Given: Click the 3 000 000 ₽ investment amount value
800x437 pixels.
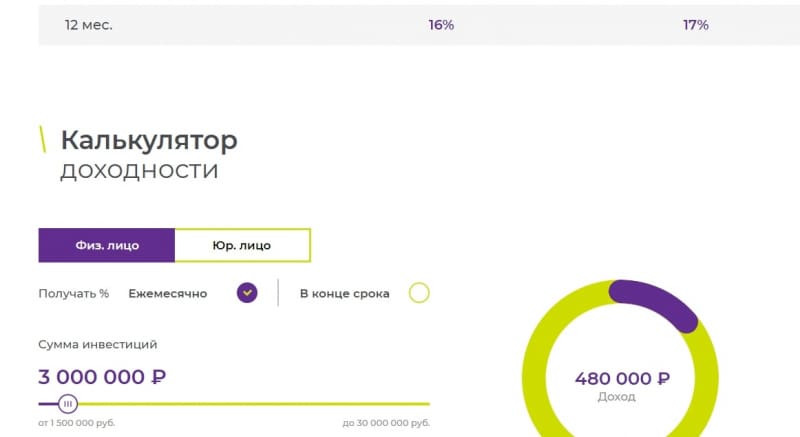Looking at the screenshot, I should pos(102,377).
